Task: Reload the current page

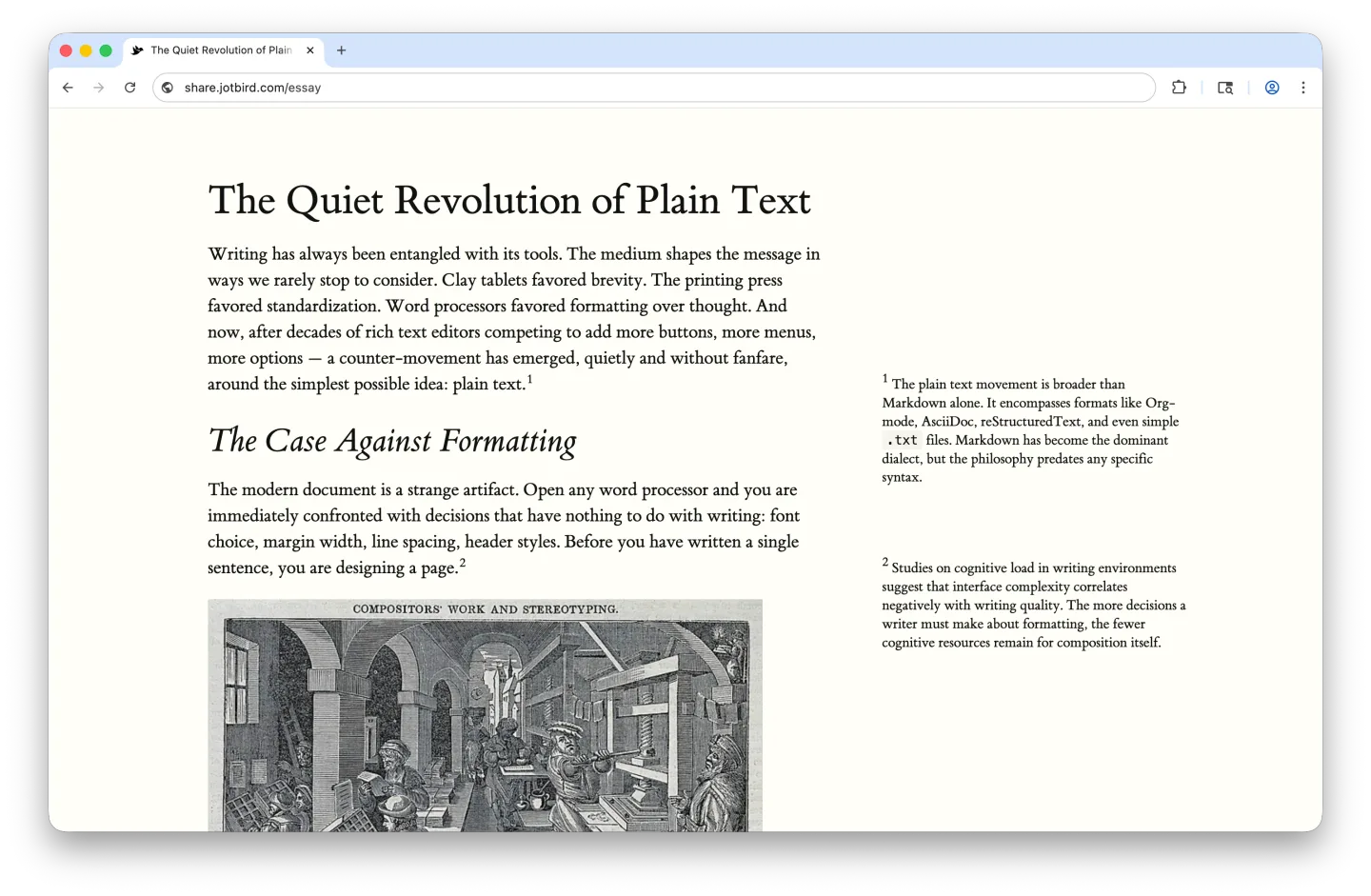Action: pos(130,88)
